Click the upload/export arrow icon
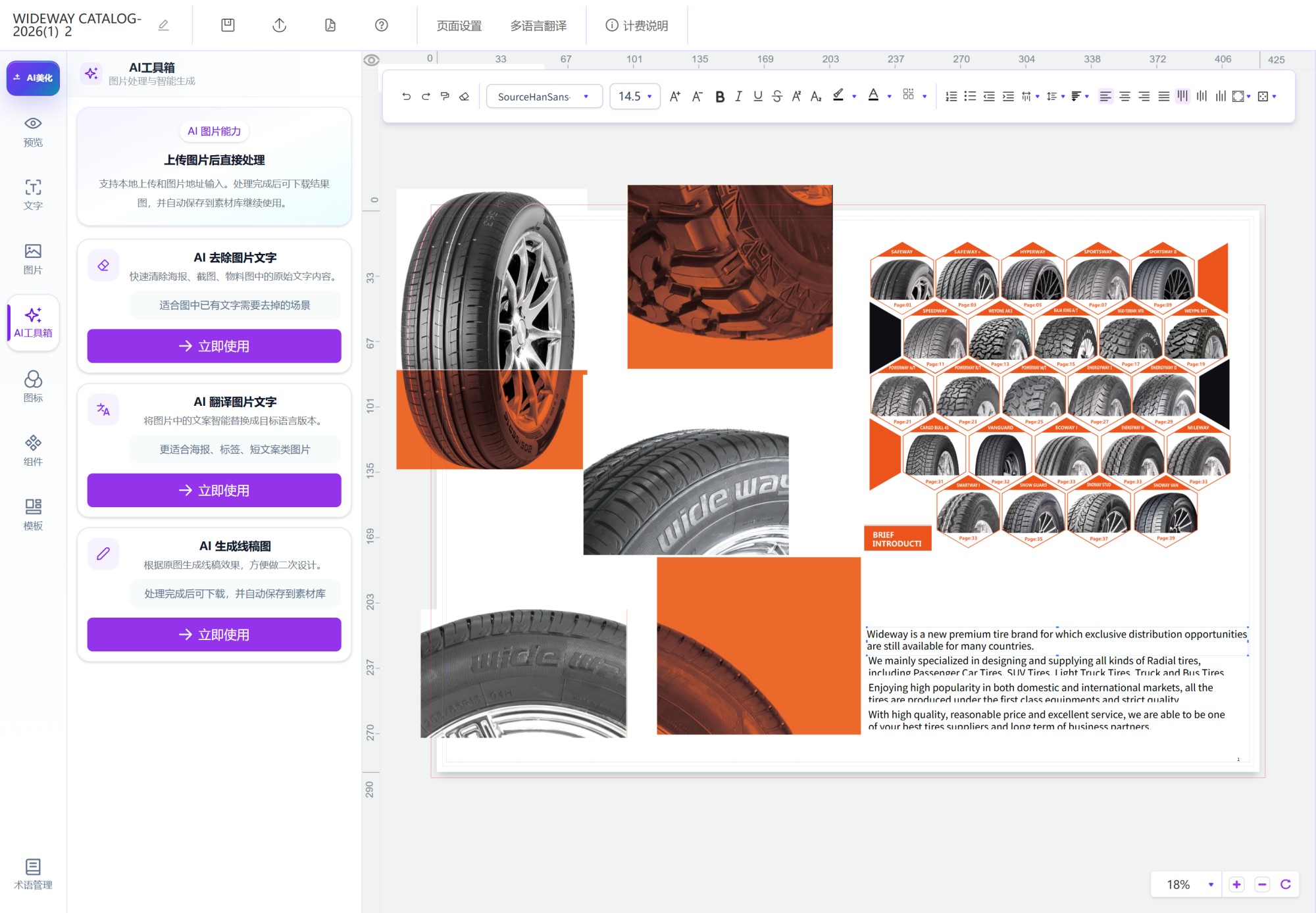Image resolution: width=1316 pixels, height=913 pixels. pyautogui.click(x=279, y=25)
